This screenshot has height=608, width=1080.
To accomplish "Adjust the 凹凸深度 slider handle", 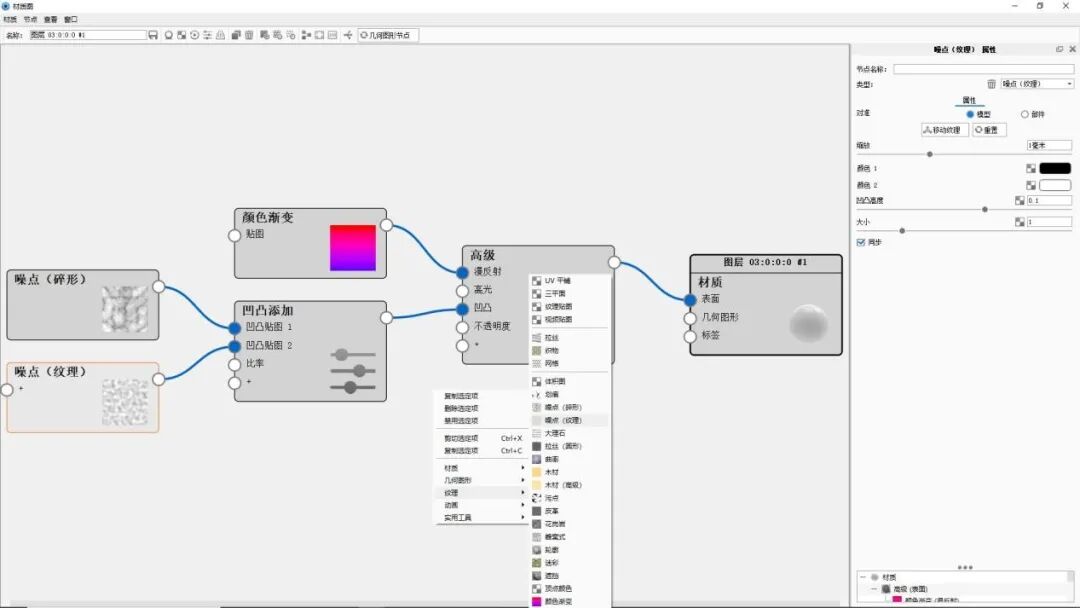I will 984,208.
